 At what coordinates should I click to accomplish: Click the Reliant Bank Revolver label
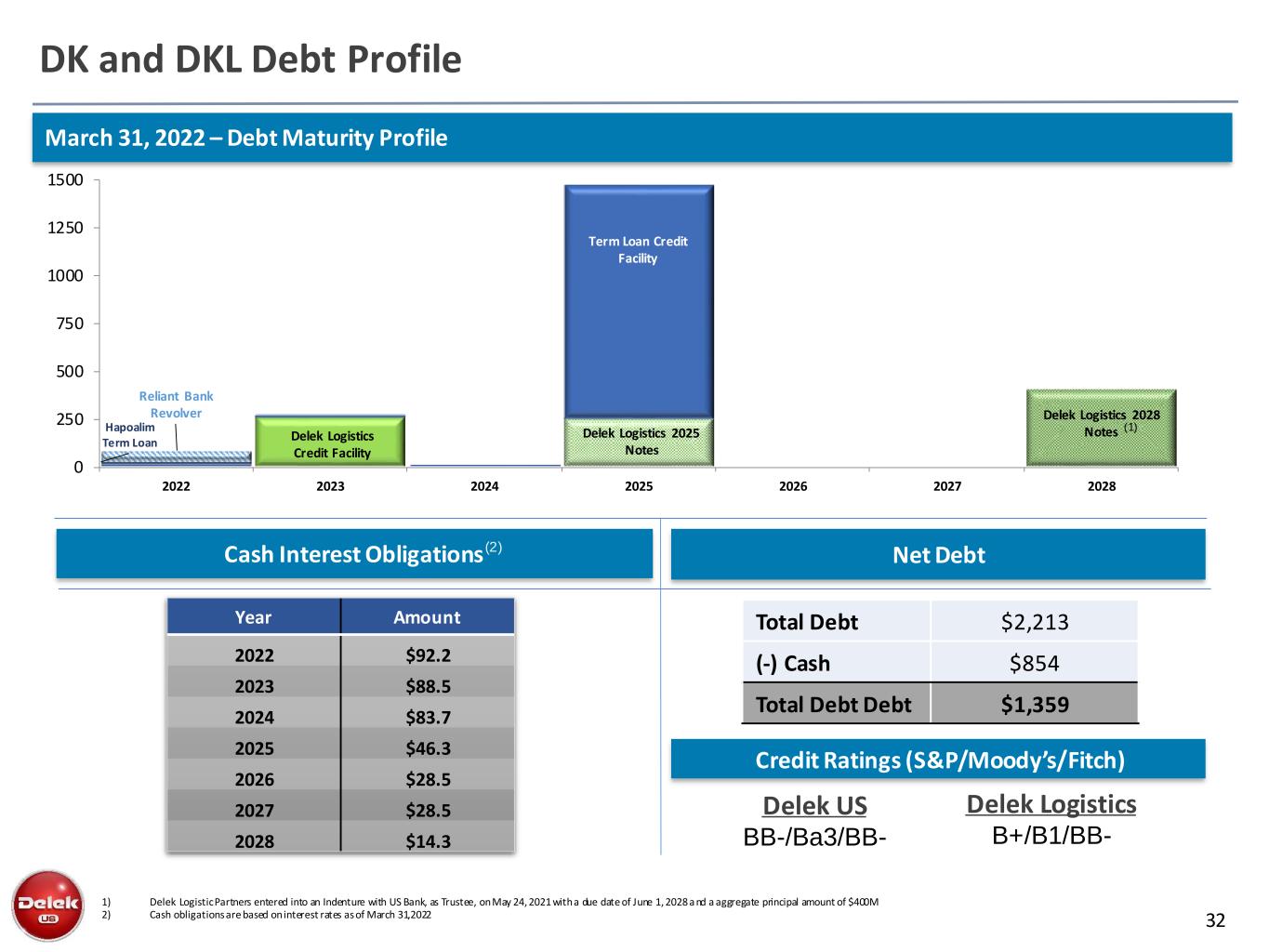176,404
